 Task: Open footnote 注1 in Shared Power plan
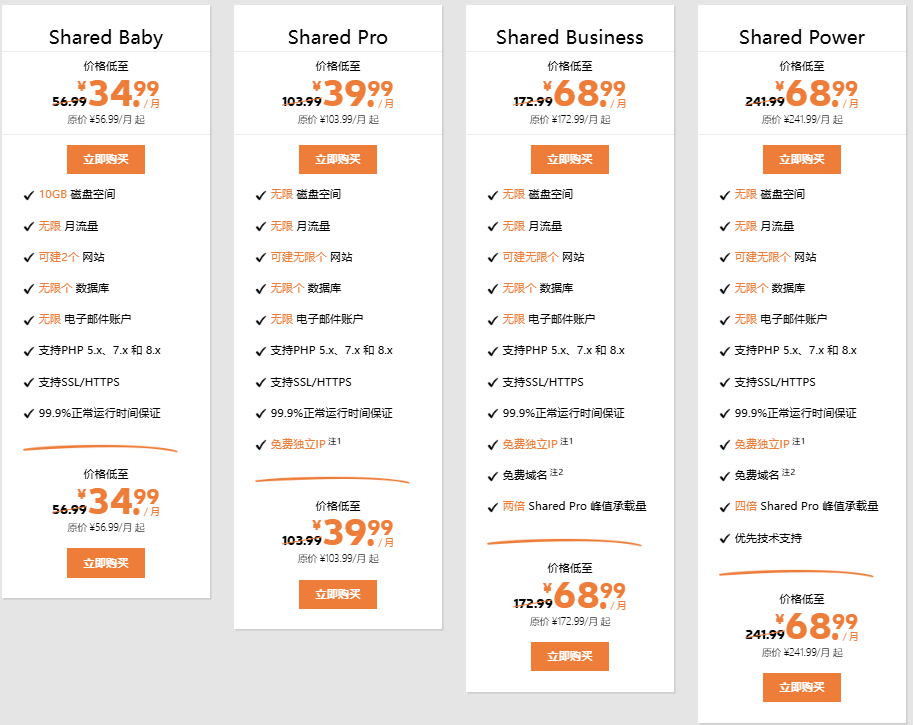click(800, 442)
